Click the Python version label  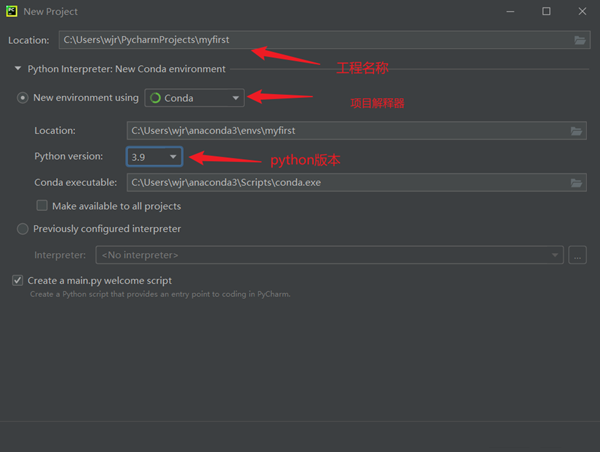point(68,157)
